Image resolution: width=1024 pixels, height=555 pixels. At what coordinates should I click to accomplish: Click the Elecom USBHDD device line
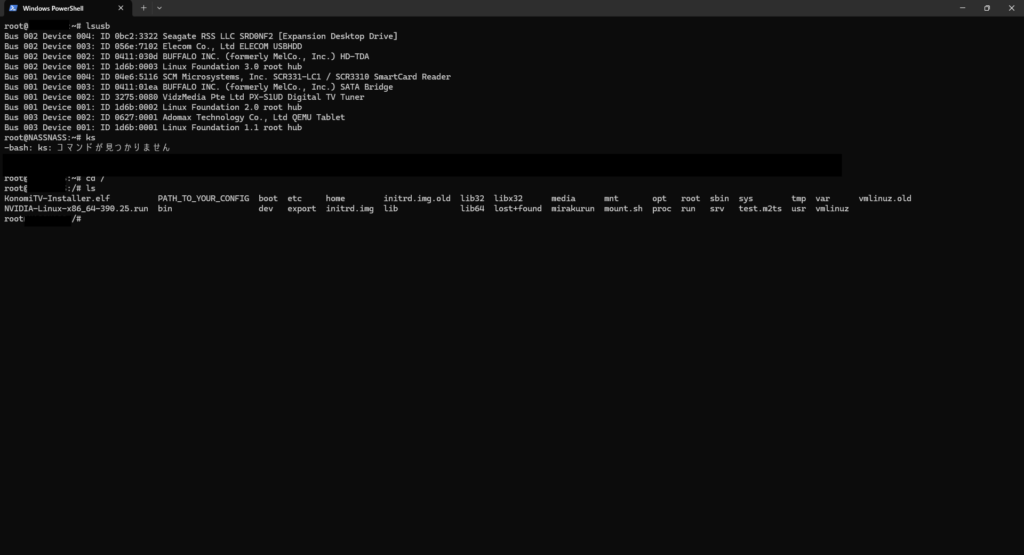tap(153, 46)
